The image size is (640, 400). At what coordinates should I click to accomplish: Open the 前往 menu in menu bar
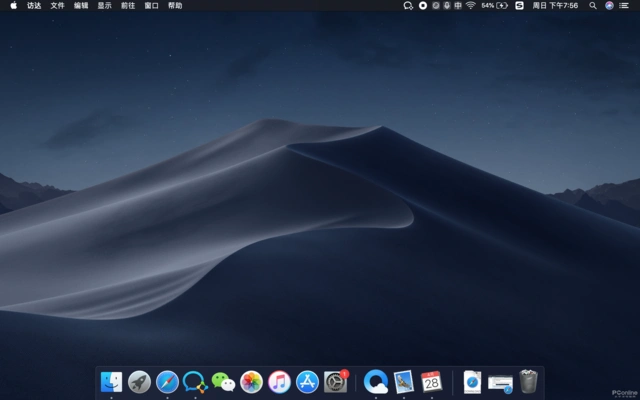(128, 5)
